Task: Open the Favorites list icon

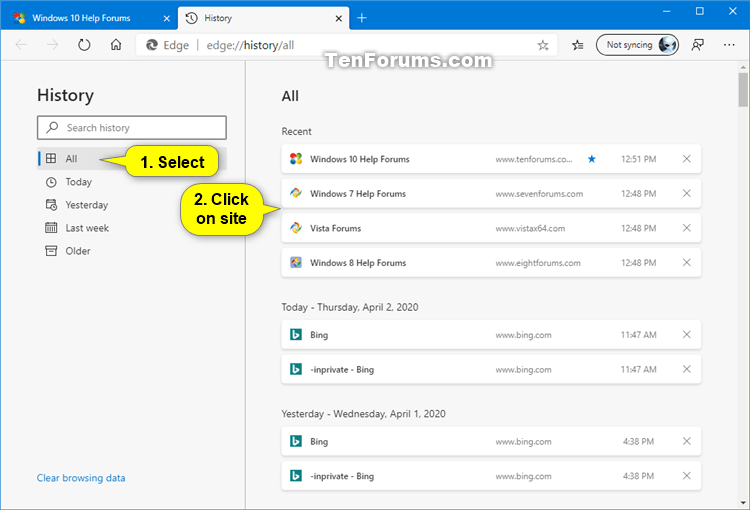Action: click(578, 45)
